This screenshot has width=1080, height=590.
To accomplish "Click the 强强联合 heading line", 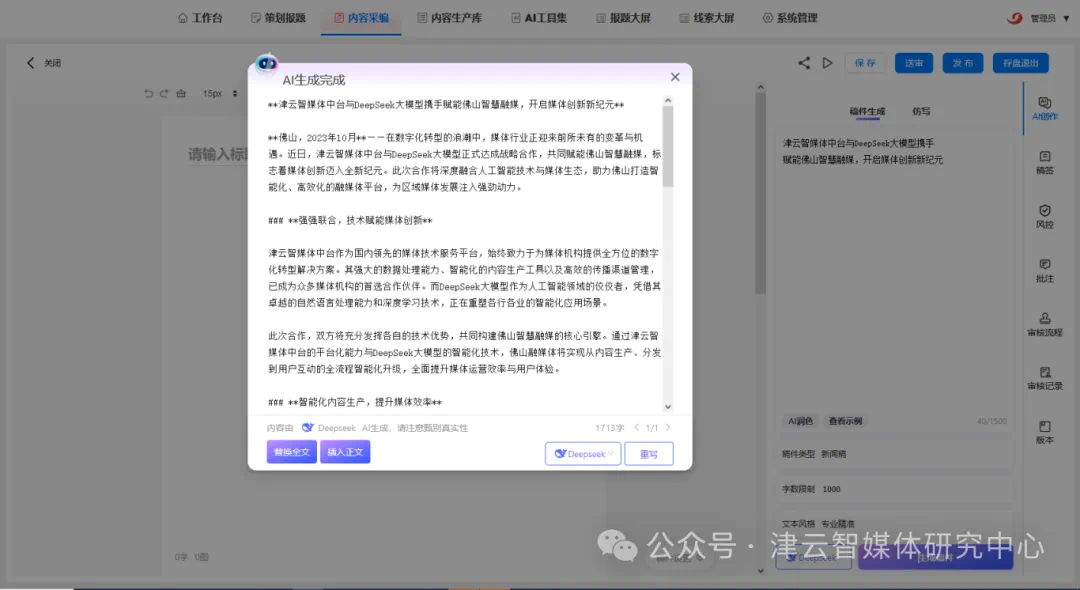I will (x=351, y=220).
